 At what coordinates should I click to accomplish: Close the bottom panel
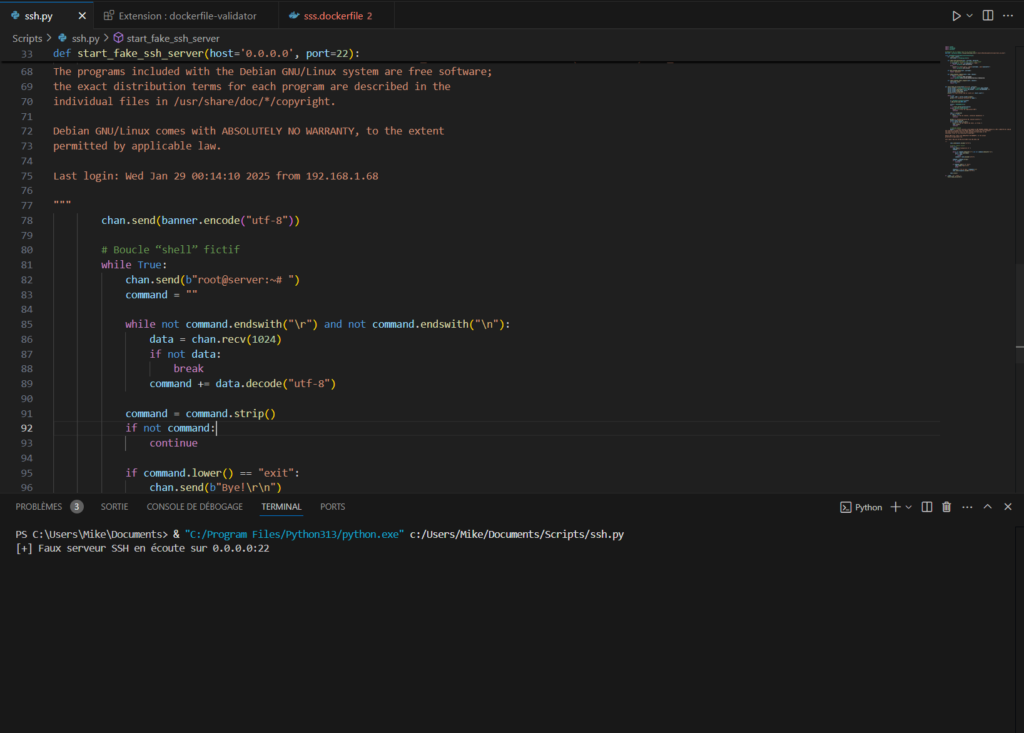point(1008,507)
